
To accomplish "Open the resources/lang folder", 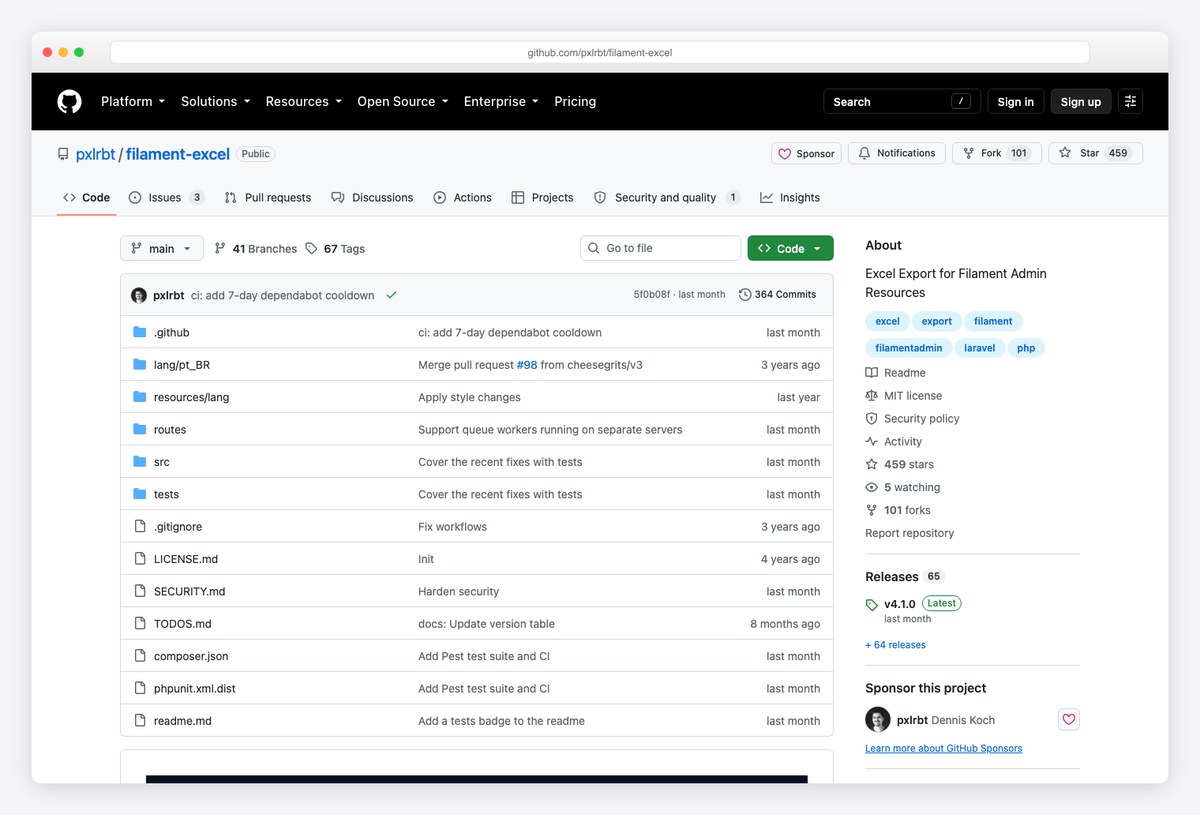I will (191, 397).
